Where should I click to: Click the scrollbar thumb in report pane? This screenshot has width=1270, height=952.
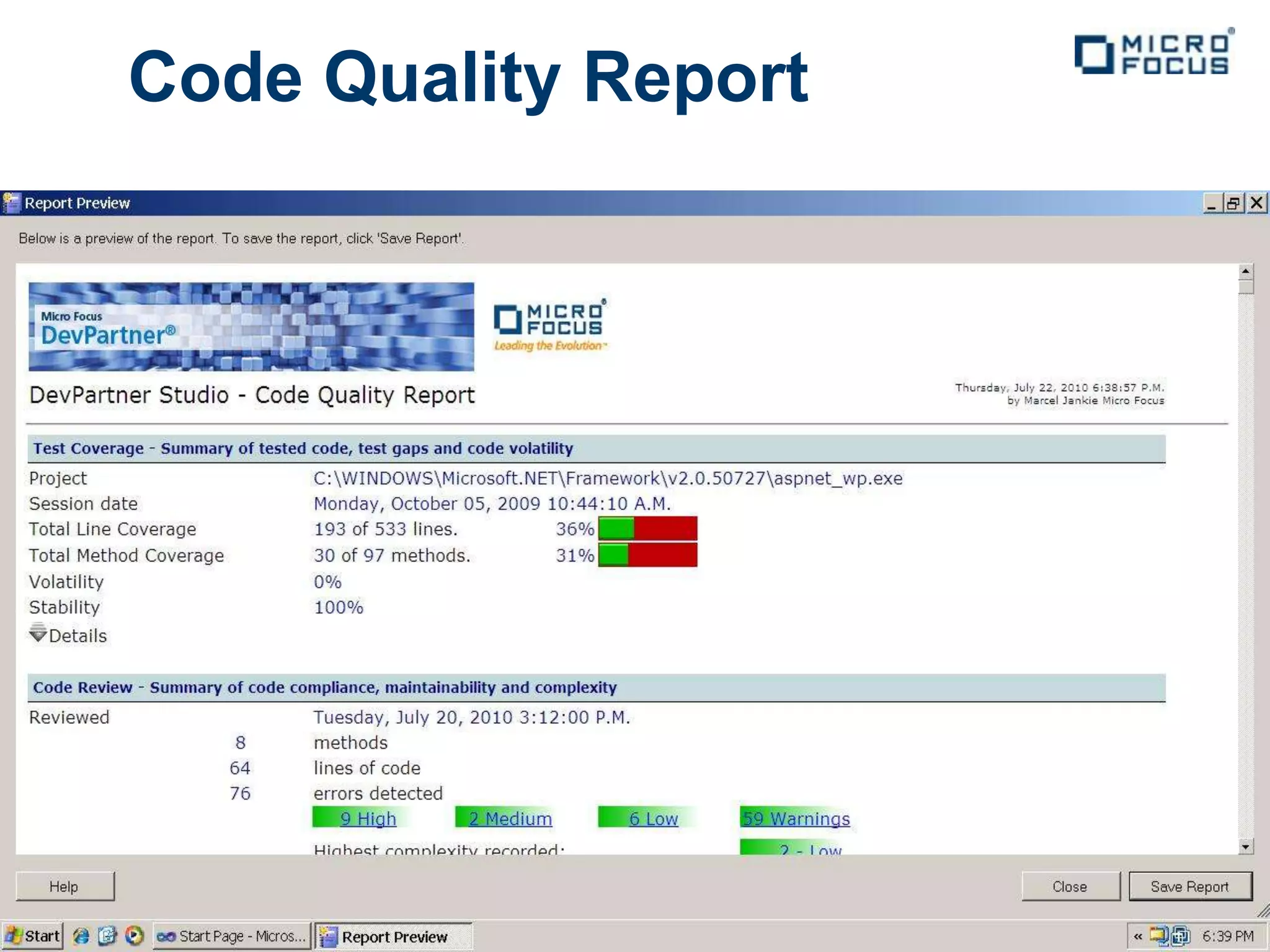click(1246, 287)
